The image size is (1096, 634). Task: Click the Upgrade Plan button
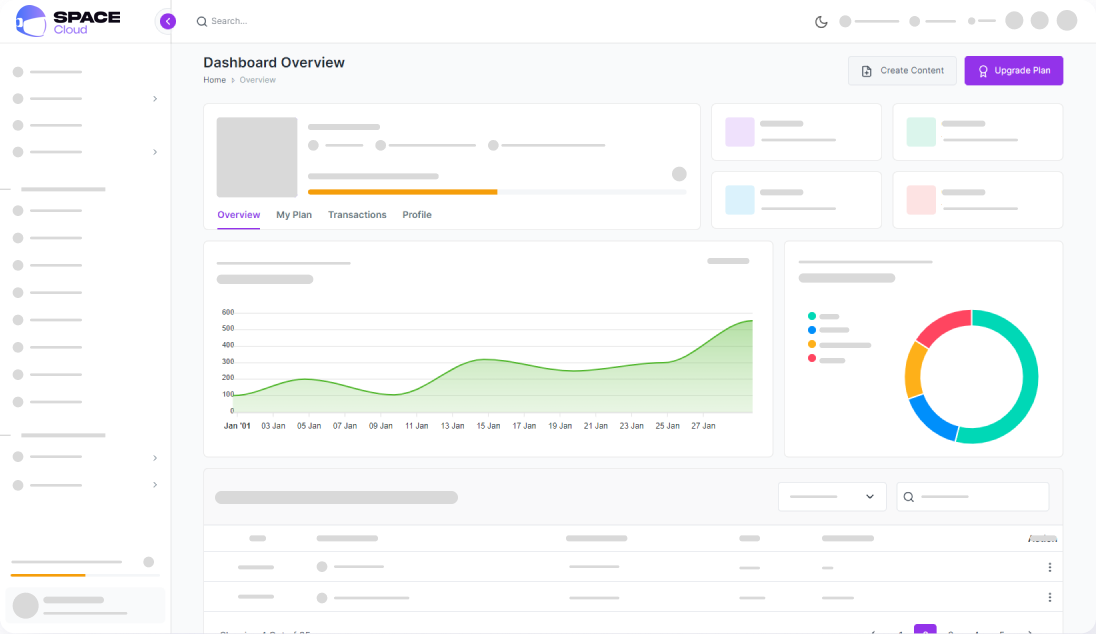tap(1014, 71)
